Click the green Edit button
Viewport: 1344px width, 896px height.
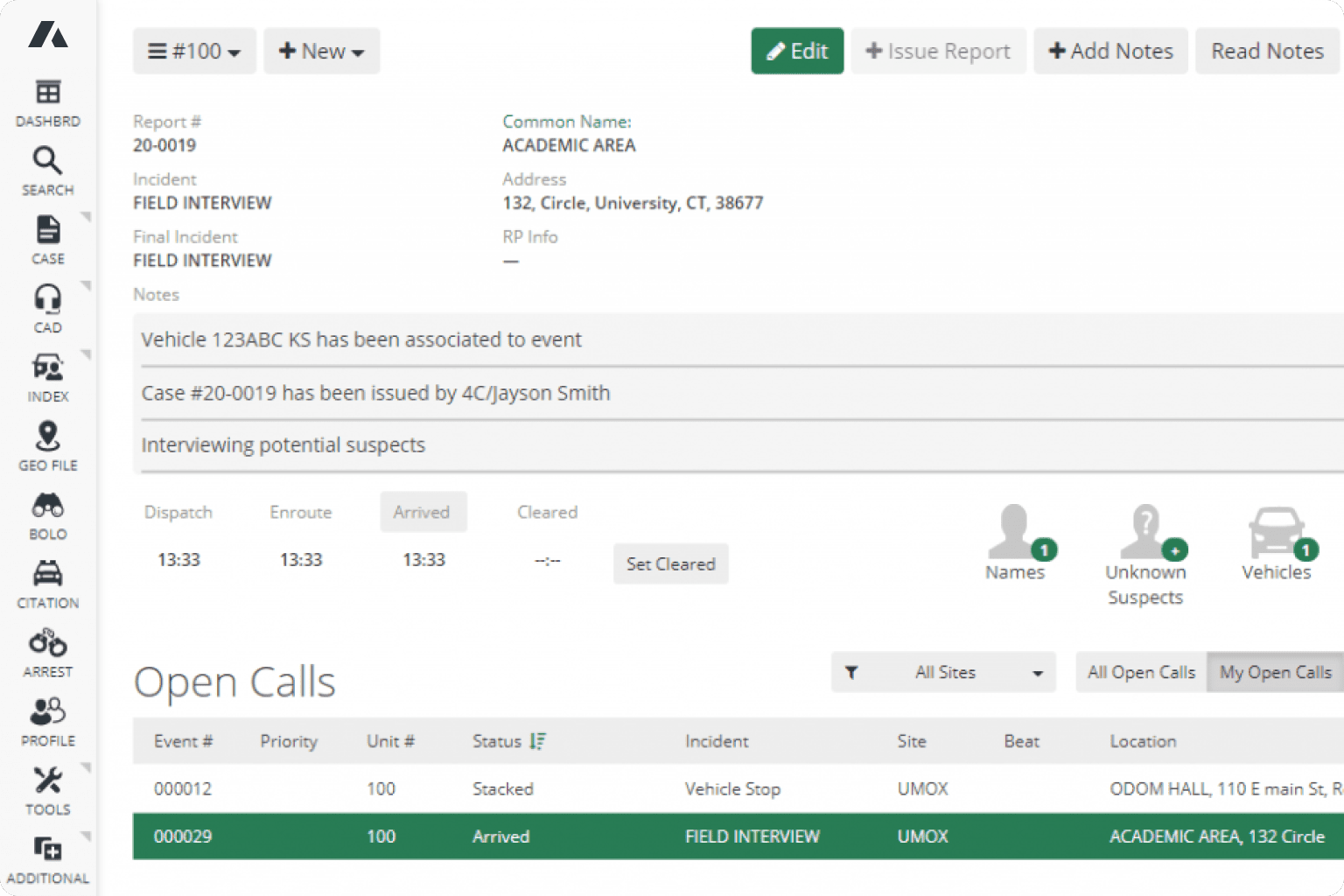(797, 52)
